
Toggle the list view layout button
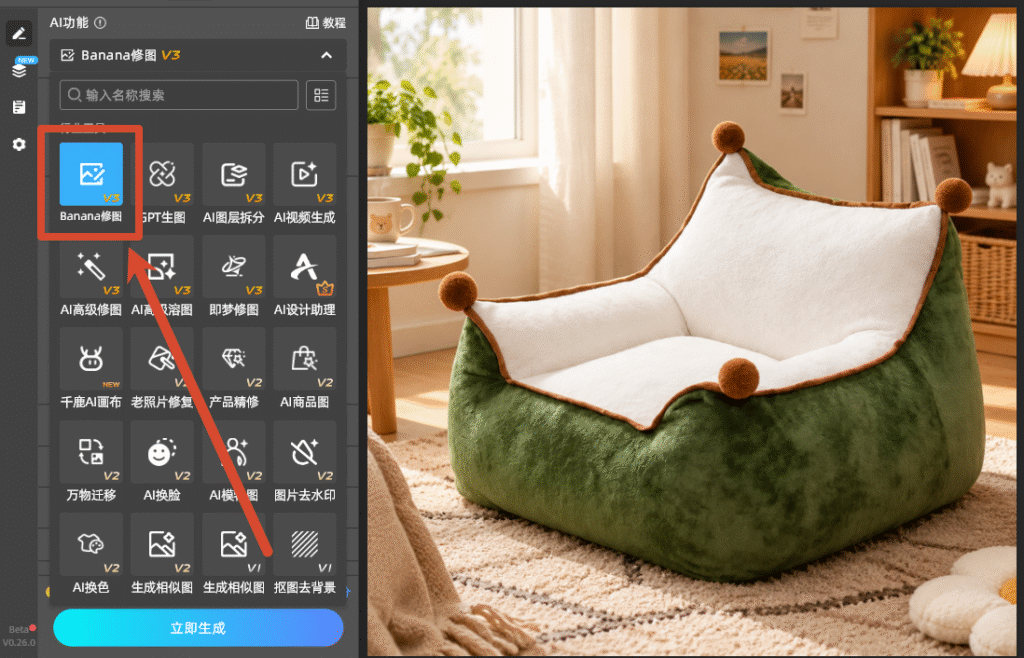pyautogui.click(x=321, y=95)
